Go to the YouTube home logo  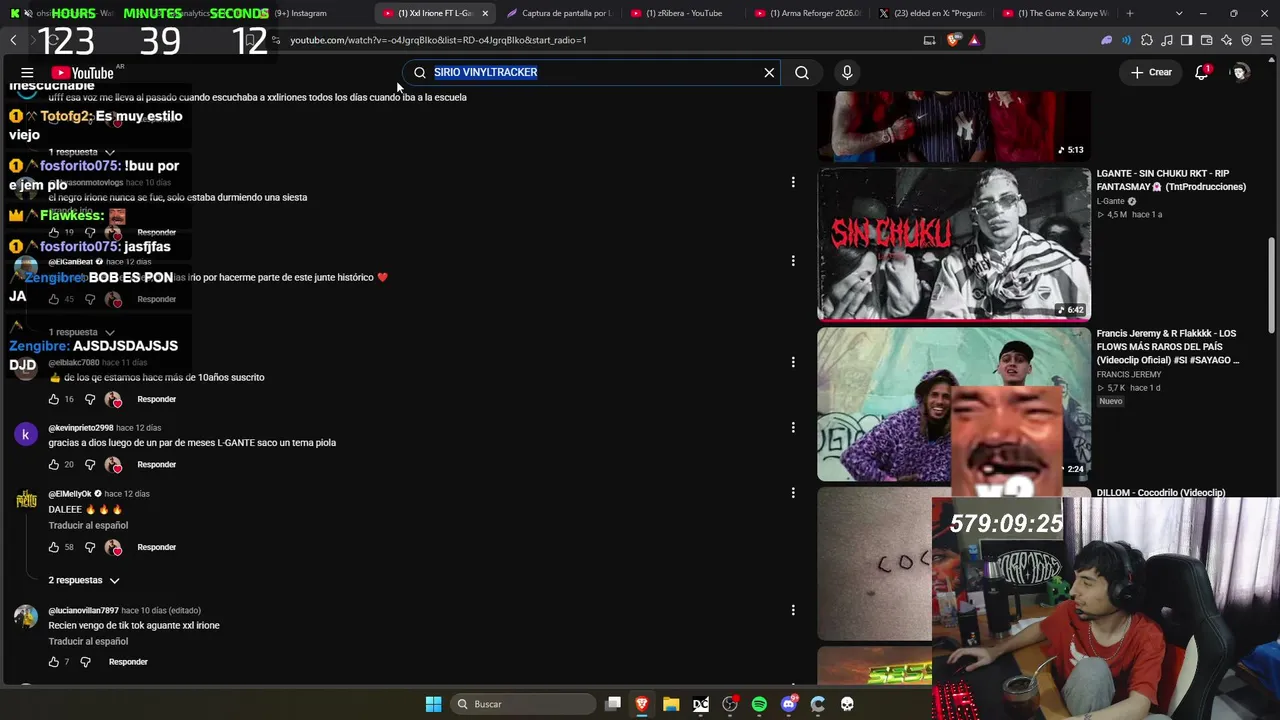coord(83,73)
